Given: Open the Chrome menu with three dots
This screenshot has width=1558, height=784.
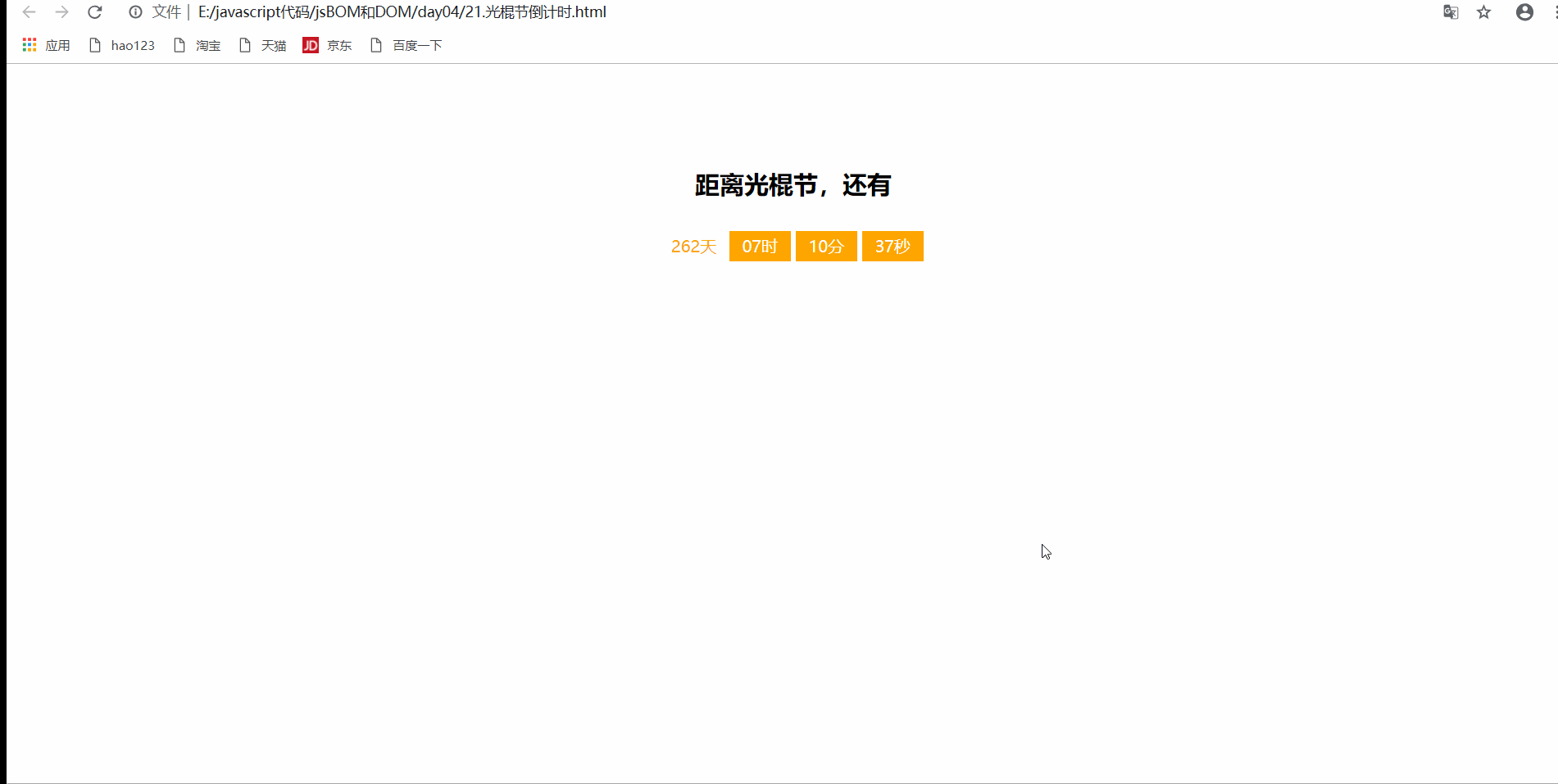Looking at the screenshot, I should (x=1553, y=11).
